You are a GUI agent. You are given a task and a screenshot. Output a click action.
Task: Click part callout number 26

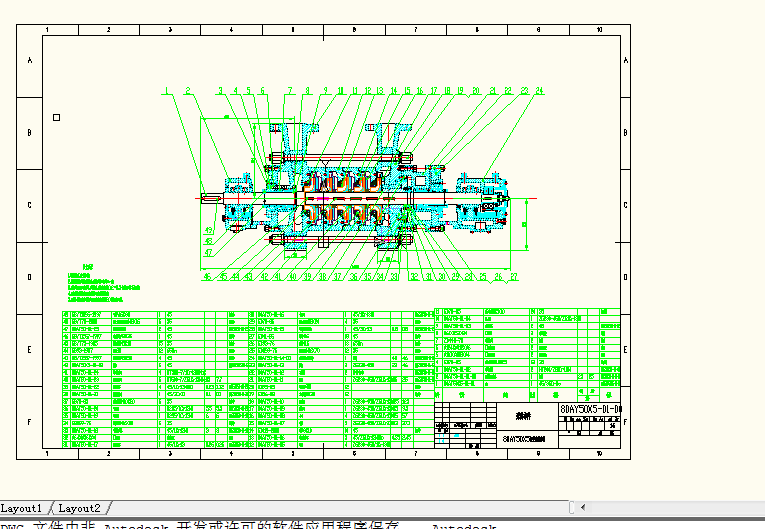click(x=498, y=276)
